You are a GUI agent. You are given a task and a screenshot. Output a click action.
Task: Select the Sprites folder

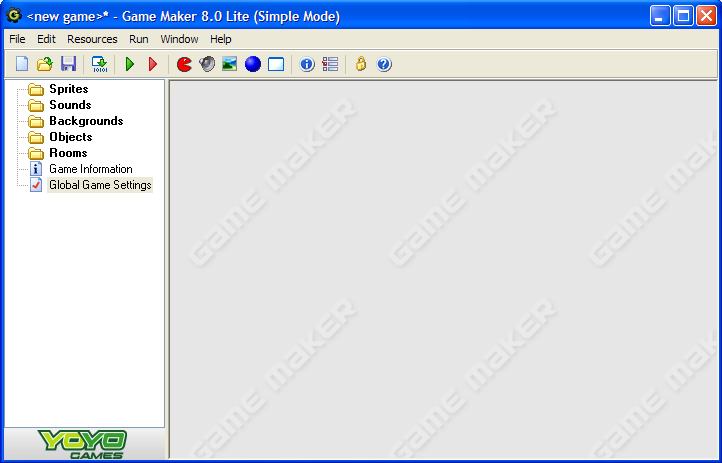[69, 89]
